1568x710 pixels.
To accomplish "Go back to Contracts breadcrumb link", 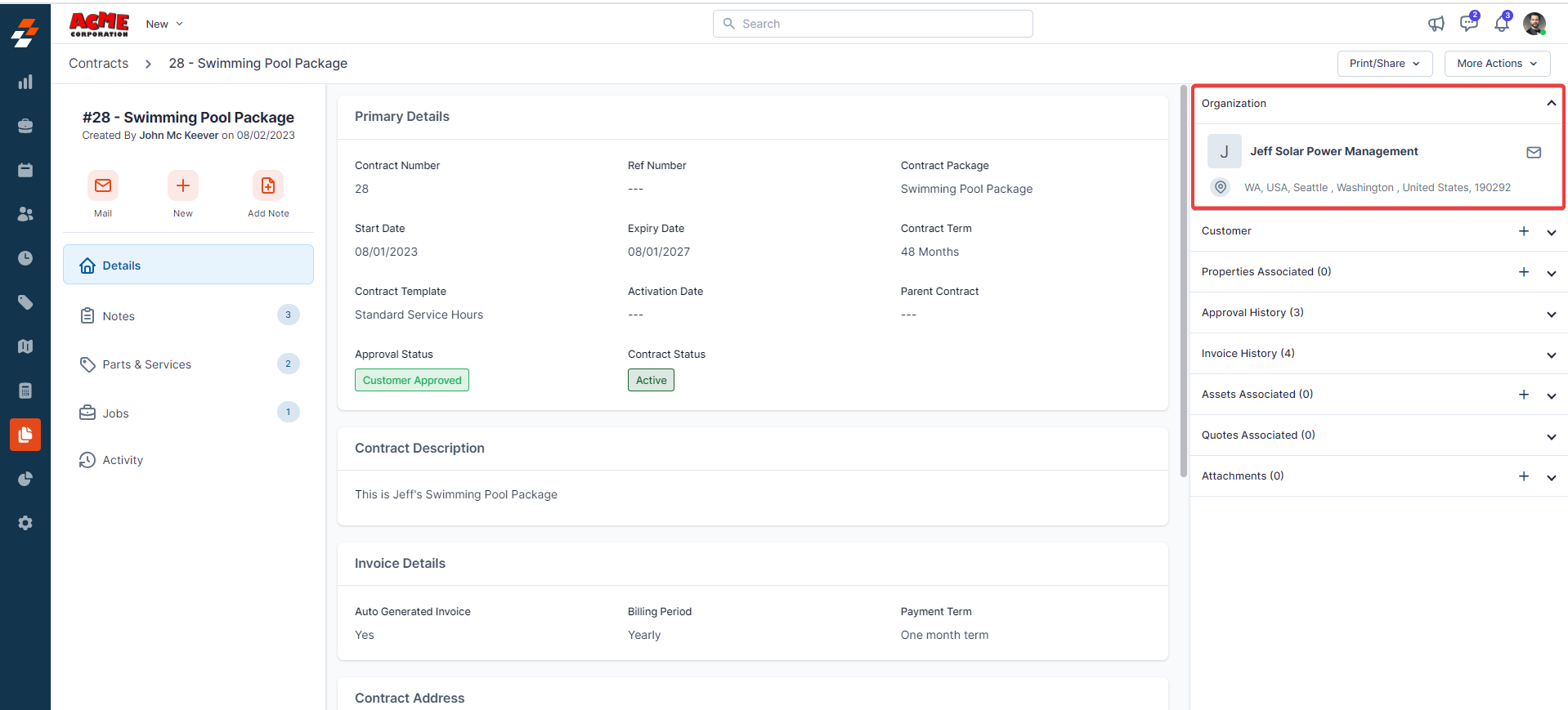I will [99, 64].
